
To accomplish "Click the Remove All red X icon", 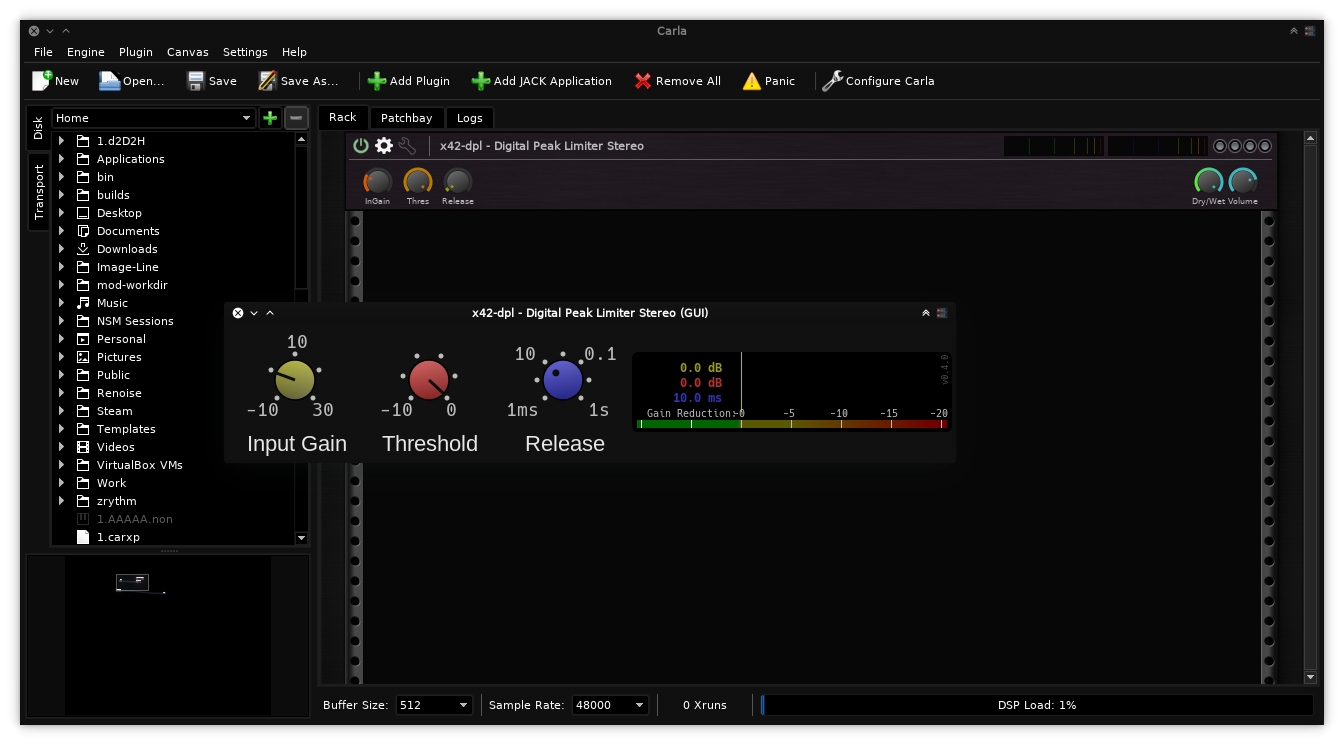I will click(643, 81).
